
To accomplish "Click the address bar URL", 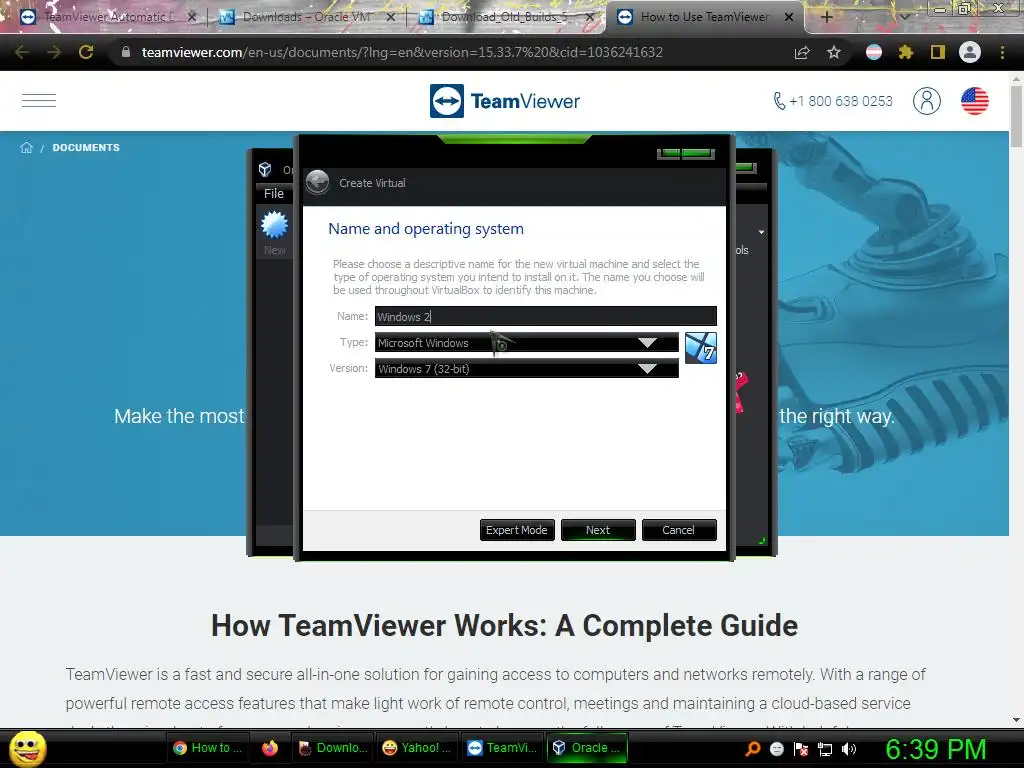I will coord(402,52).
